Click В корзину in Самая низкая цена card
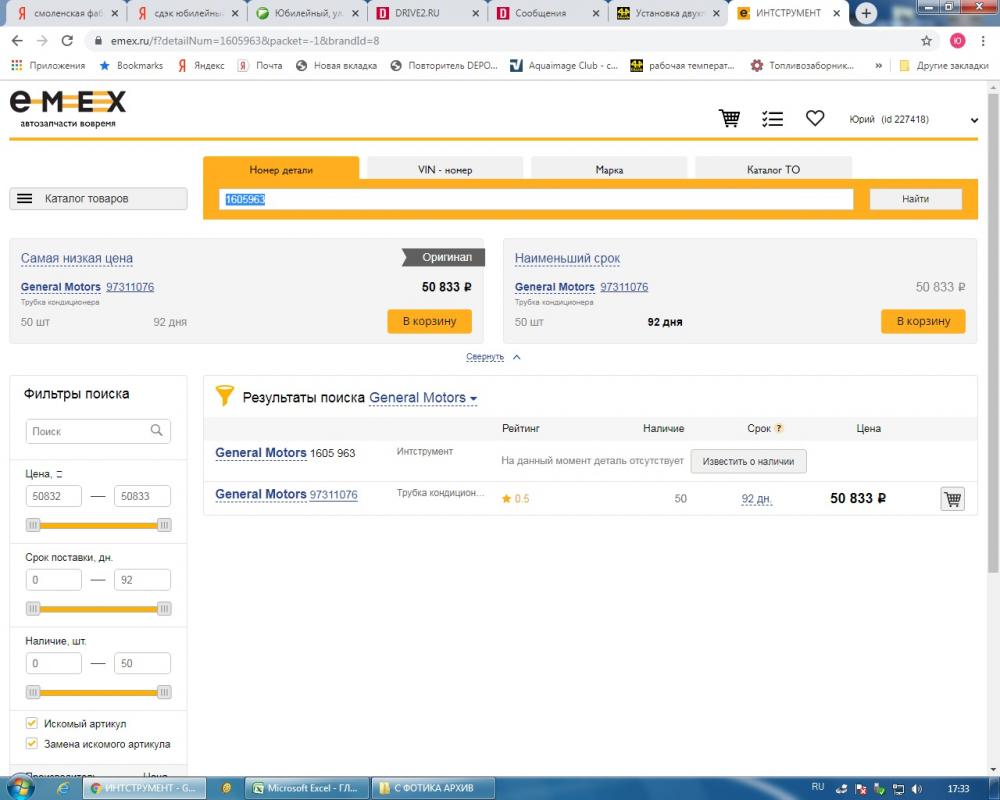 coord(429,321)
